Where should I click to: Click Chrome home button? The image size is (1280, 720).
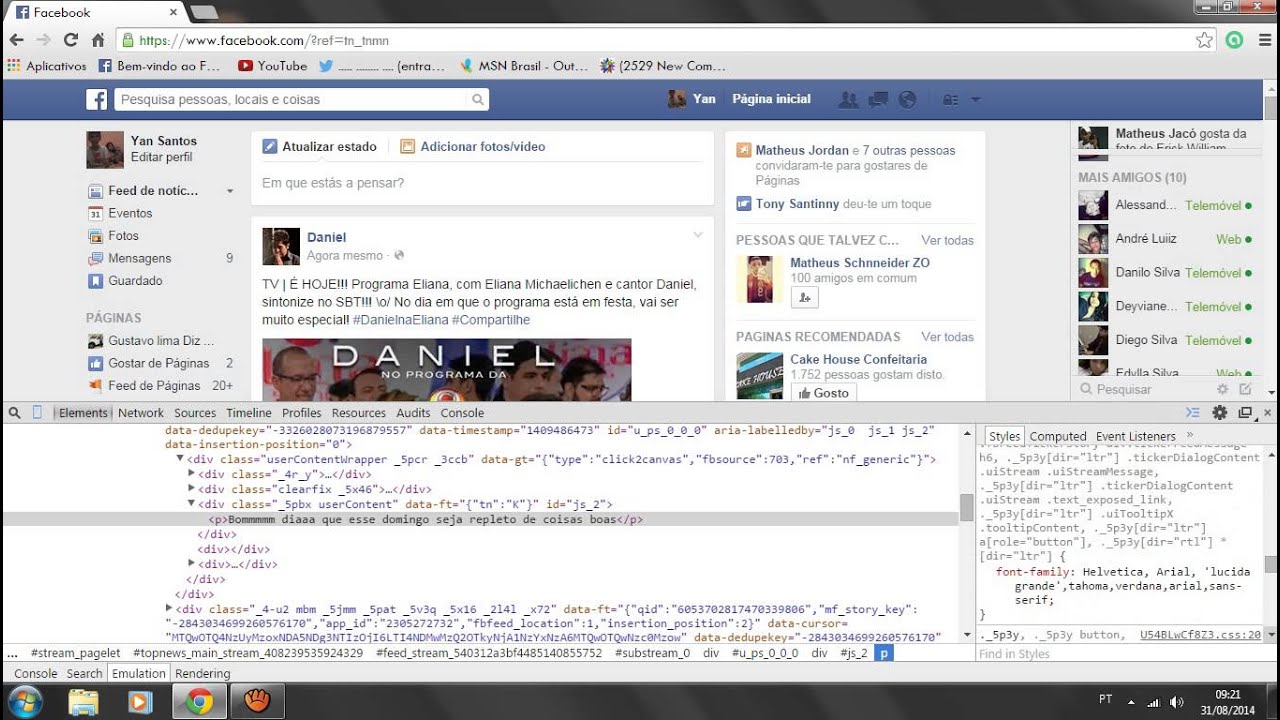click(98, 40)
